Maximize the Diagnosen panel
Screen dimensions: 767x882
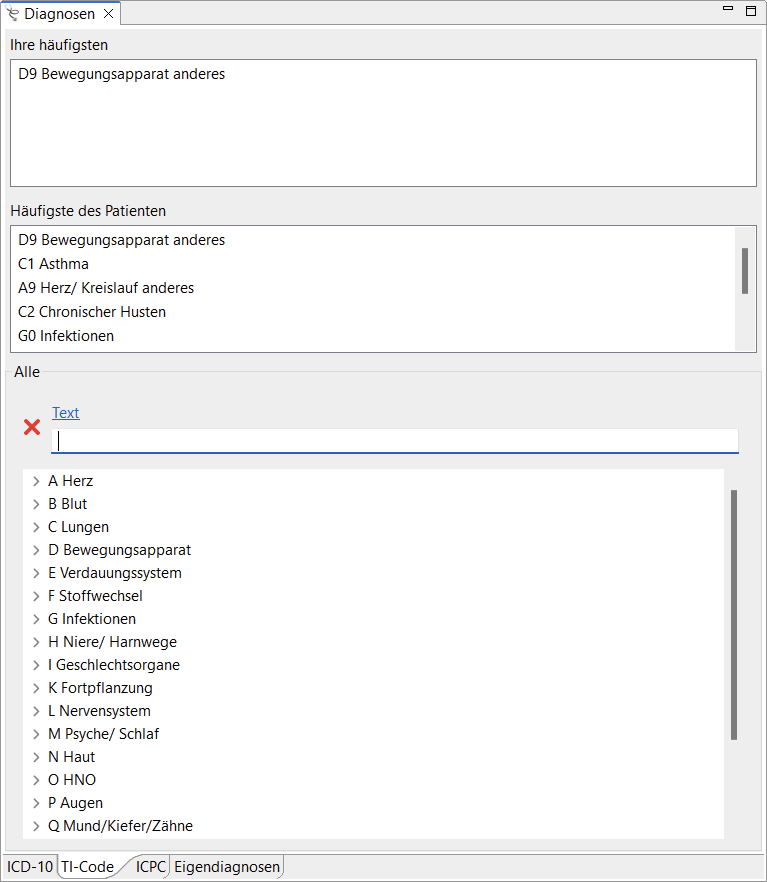[751, 11]
